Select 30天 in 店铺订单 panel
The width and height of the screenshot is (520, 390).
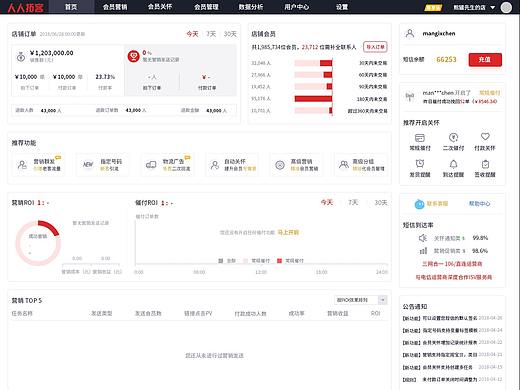click(x=230, y=34)
